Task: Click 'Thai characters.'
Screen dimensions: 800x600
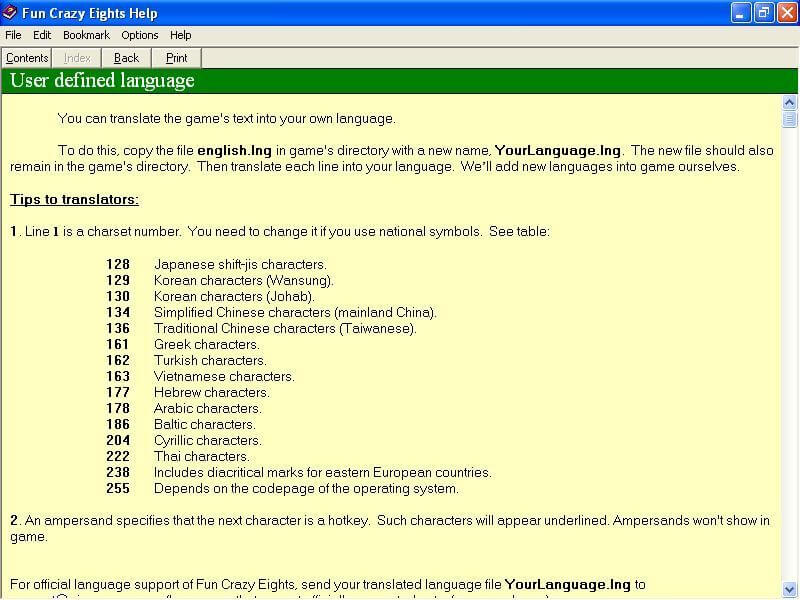Action: click(x=202, y=456)
